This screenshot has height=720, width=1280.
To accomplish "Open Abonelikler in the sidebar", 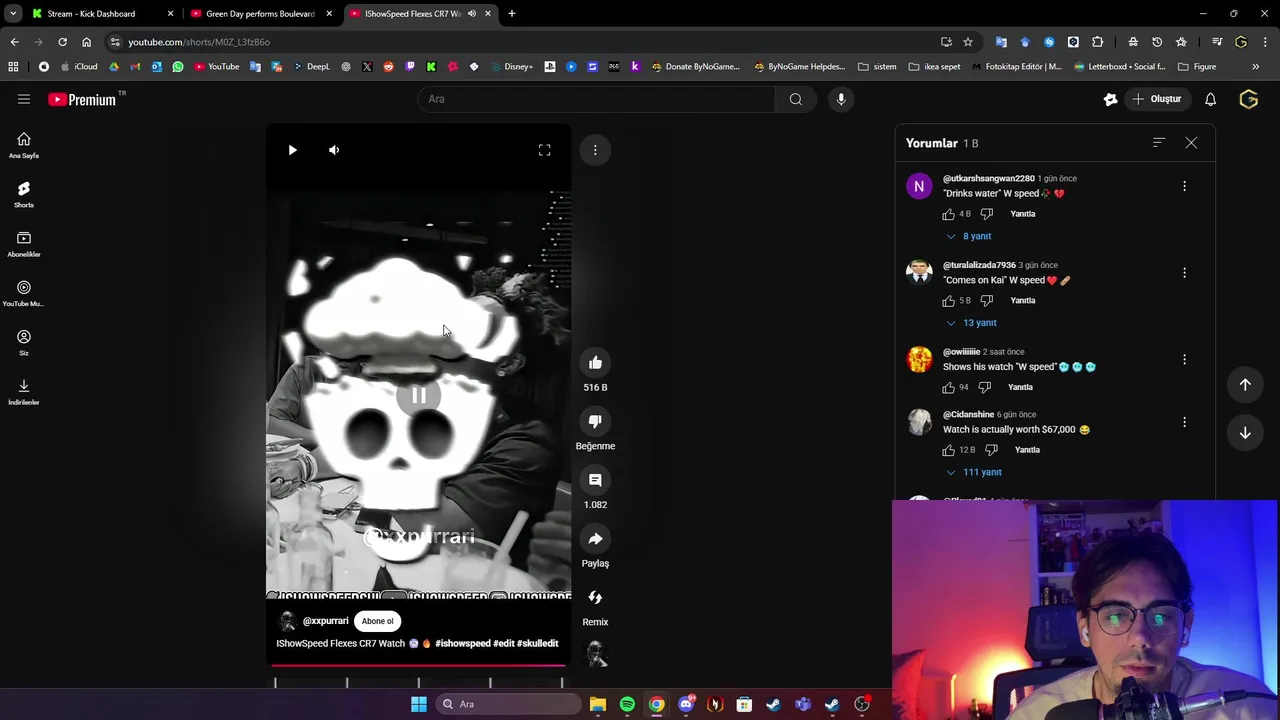I will click(x=24, y=244).
